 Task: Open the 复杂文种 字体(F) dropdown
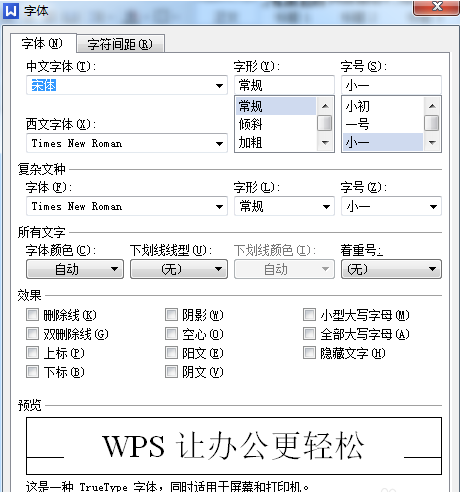127,206
